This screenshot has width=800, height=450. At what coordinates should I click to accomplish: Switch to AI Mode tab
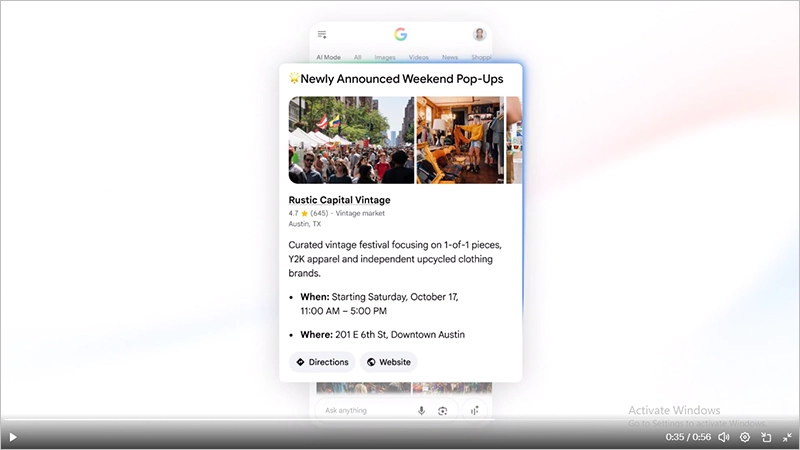[328, 57]
